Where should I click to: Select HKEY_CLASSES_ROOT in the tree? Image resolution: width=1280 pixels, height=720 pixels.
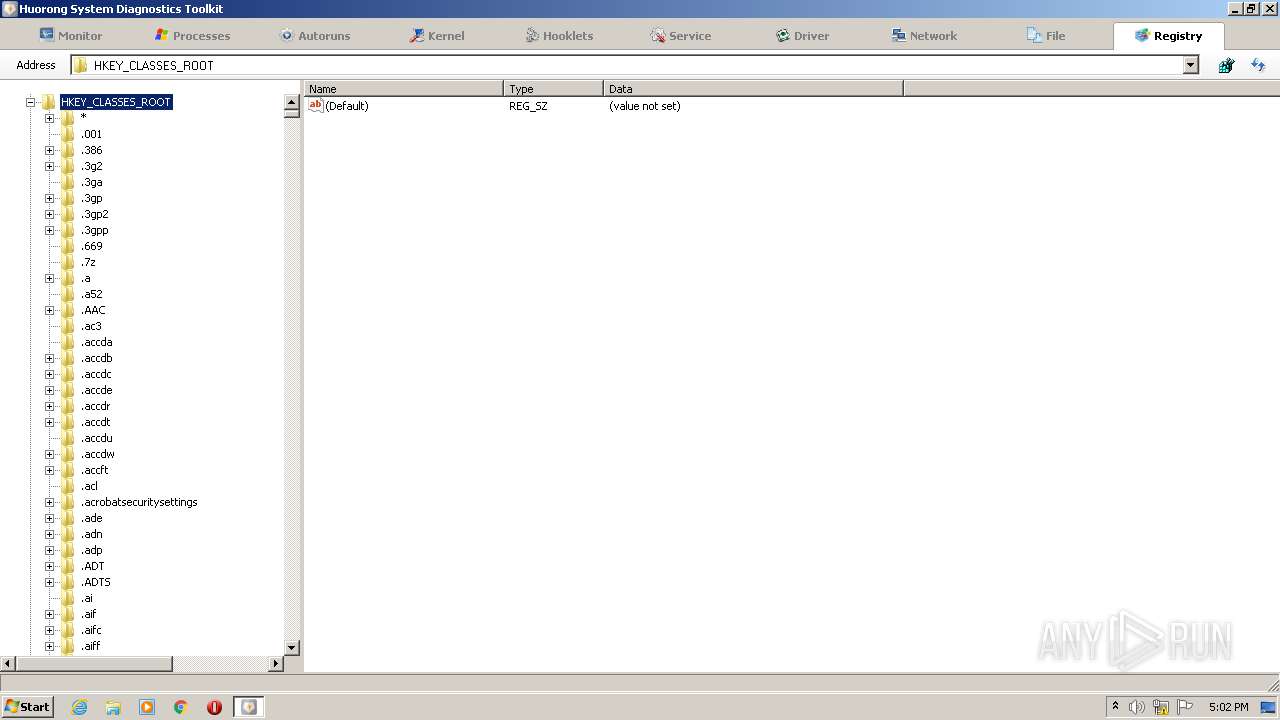point(116,102)
